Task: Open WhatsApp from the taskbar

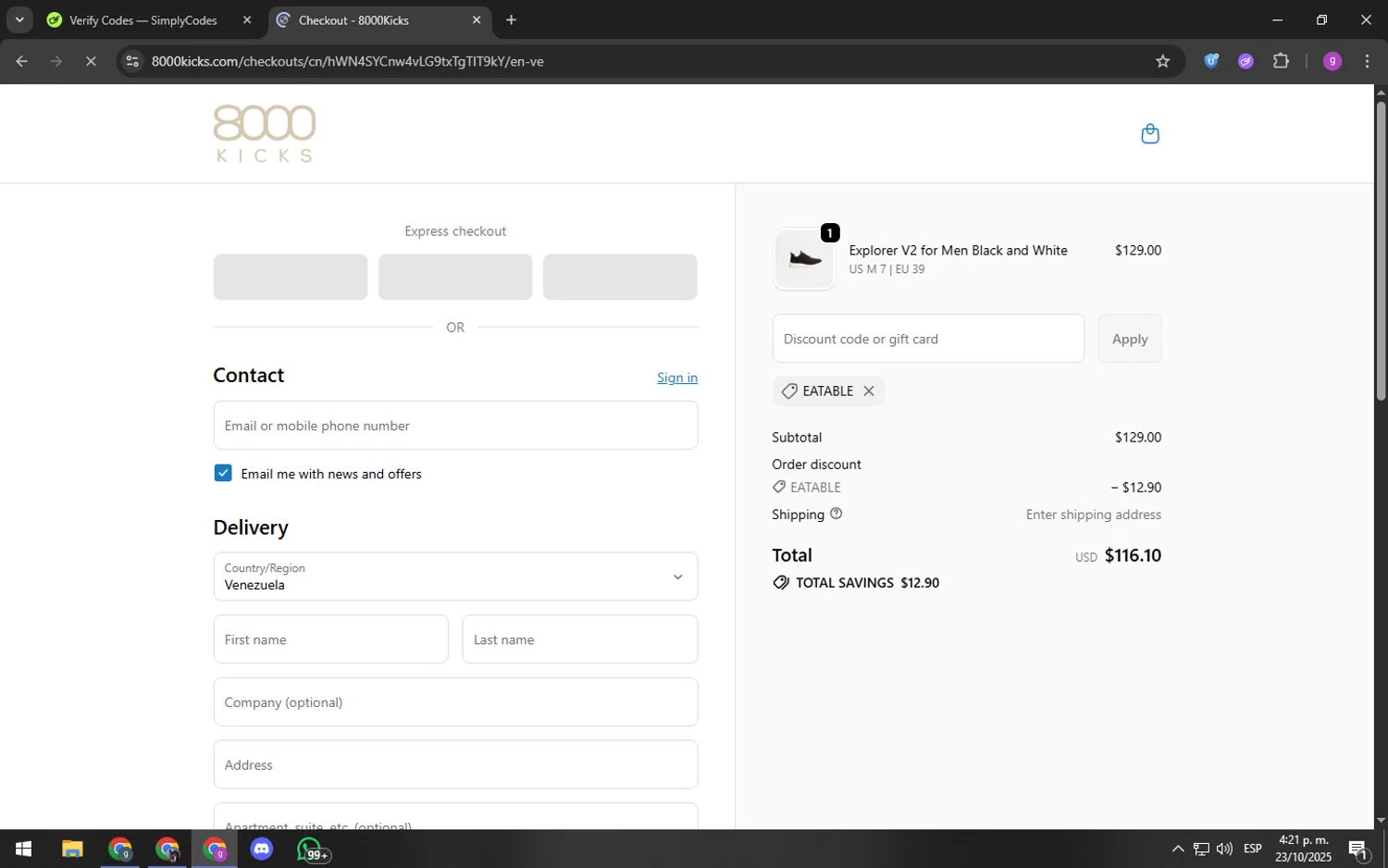Action: [x=311, y=849]
